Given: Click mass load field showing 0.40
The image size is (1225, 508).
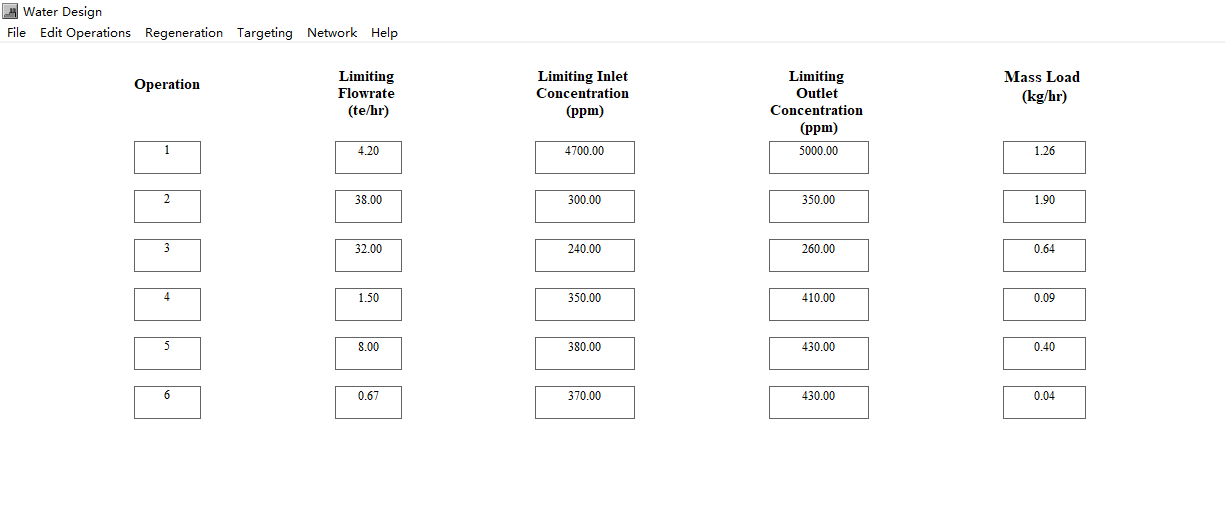Looking at the screenshot, I should [x=1044, y=353].
